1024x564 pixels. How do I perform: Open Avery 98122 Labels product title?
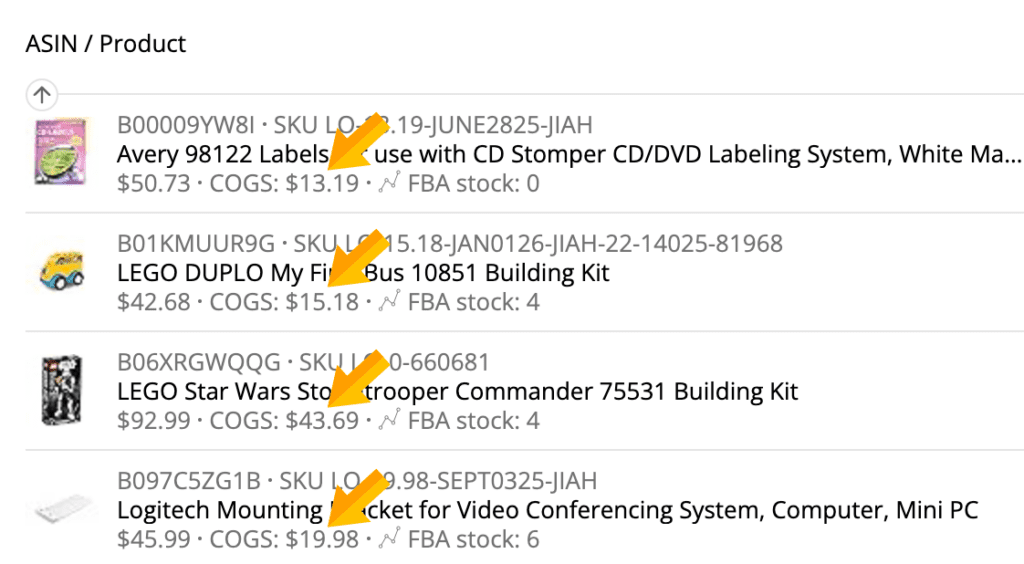(570, 155)
